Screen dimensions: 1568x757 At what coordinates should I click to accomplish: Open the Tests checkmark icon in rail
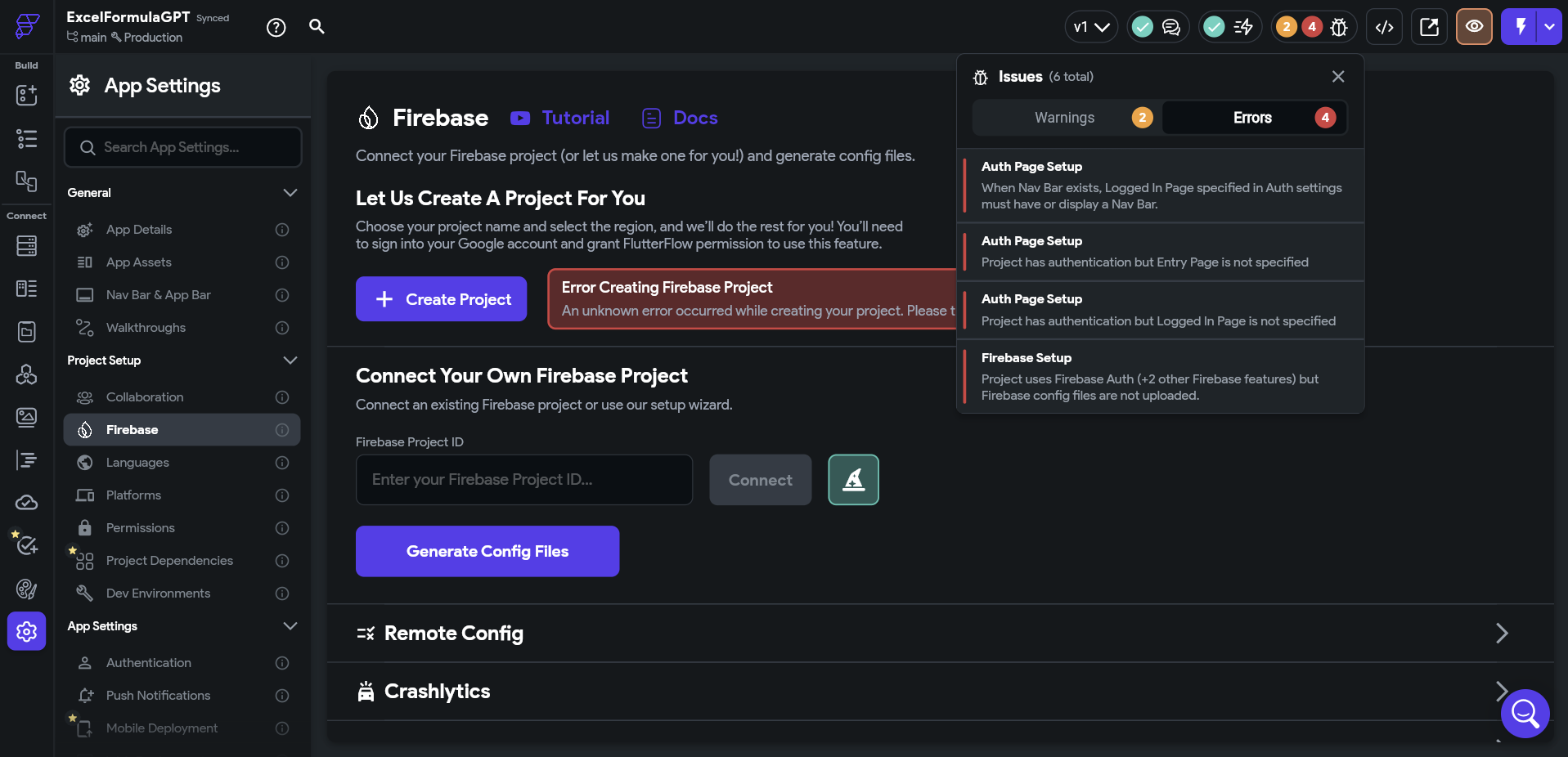[x=26, y=545]
